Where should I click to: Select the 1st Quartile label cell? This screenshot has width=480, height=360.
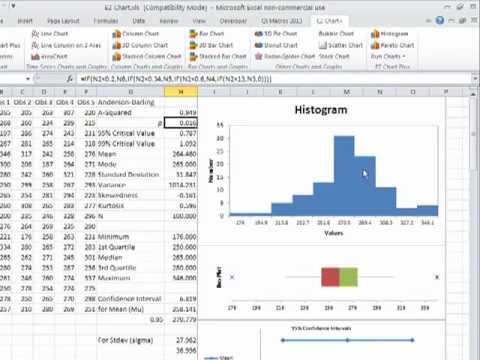[131, 247]
